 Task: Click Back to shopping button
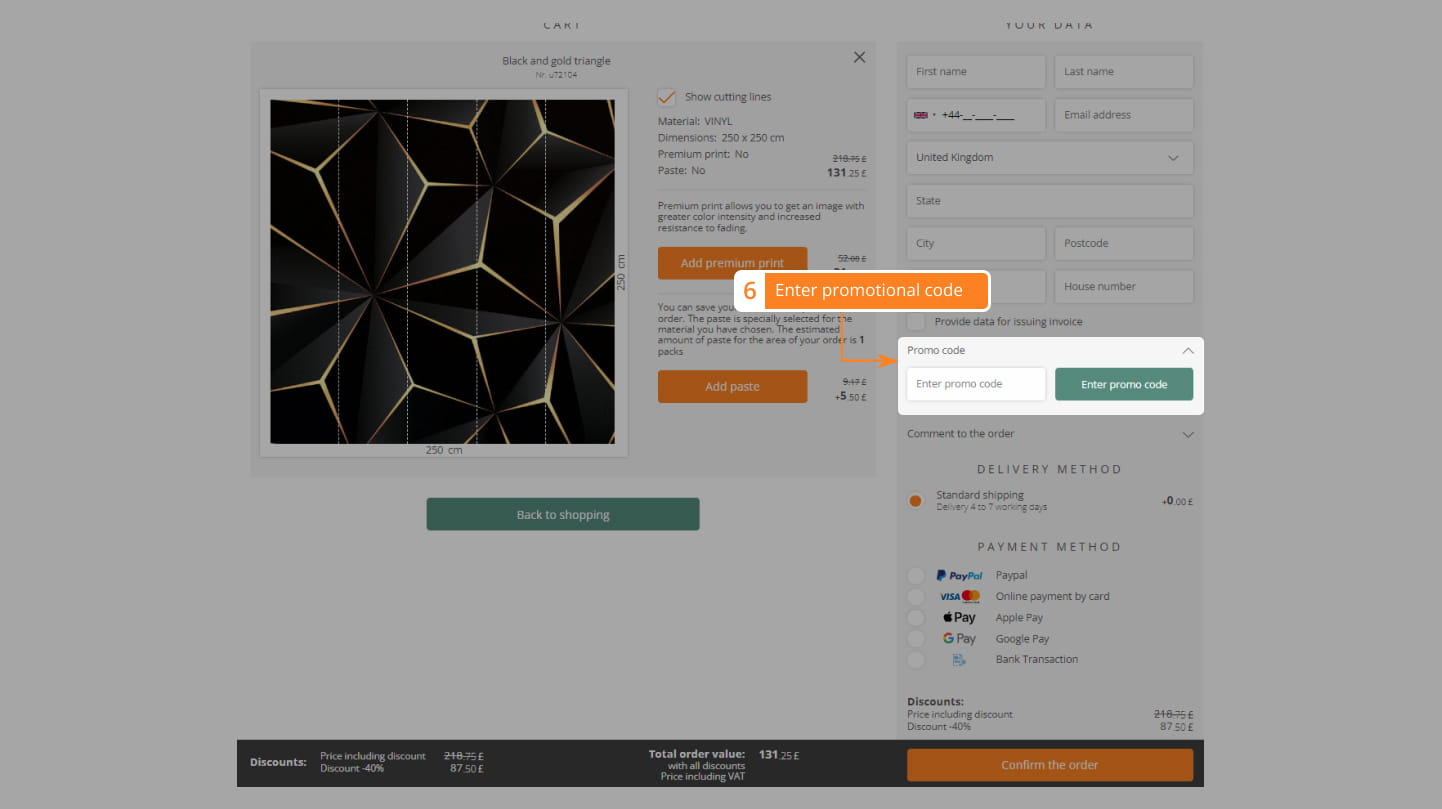click(562, 515)
